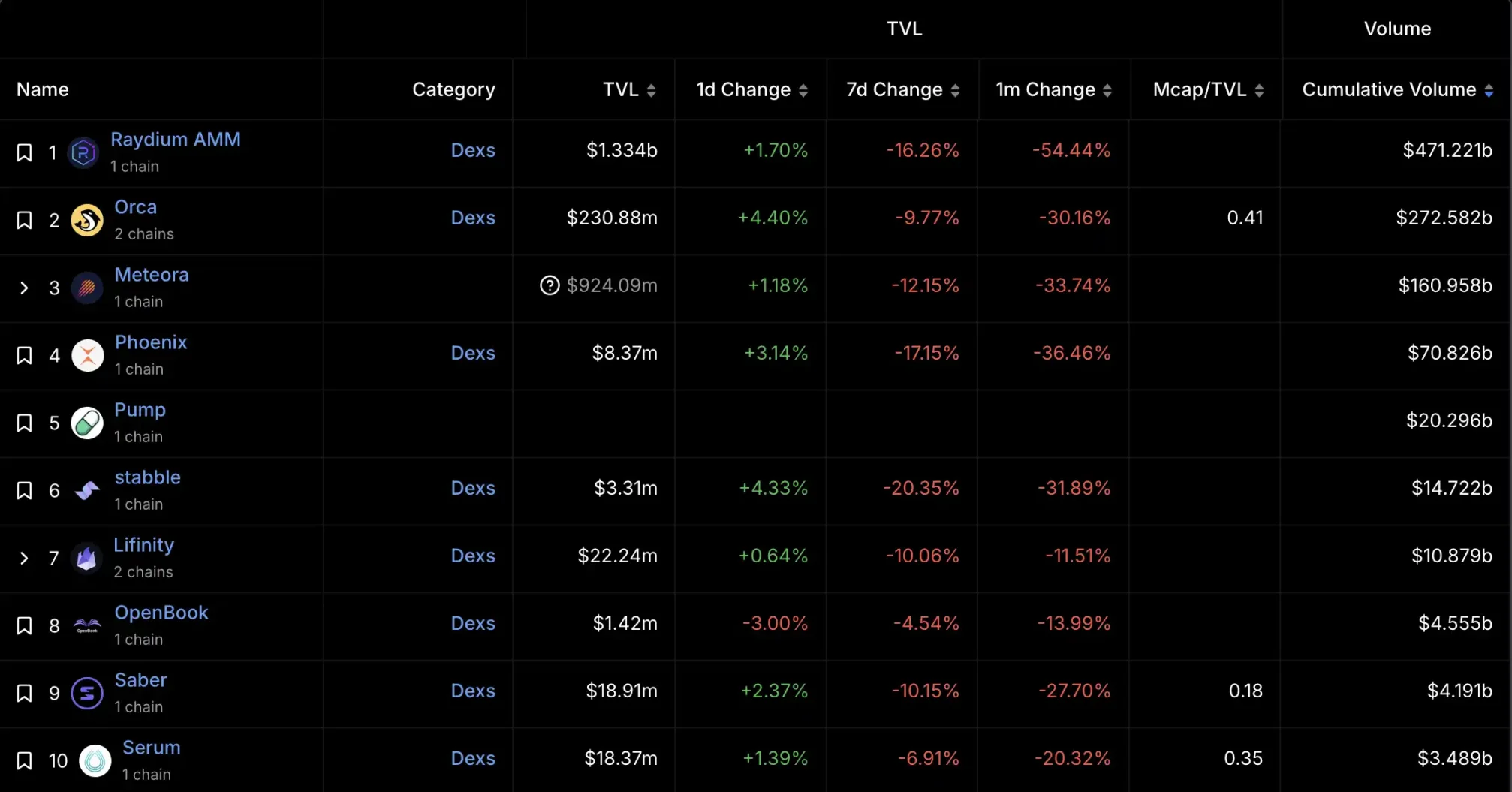Sort by TVL using its sort arrows
The image size is (1512, 792).
[x=652, y=89]
